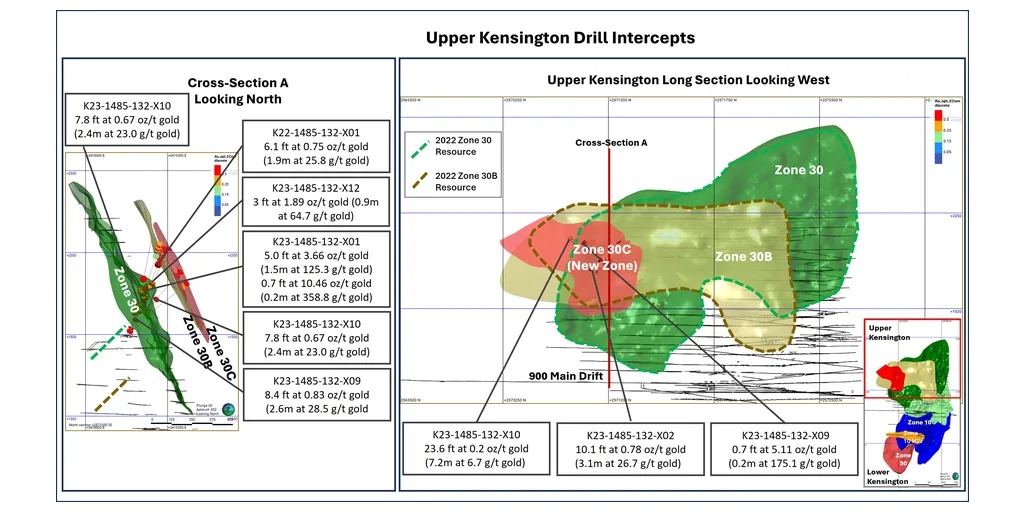Viewport: 1024px width, 512px height.
Task: Select the (3.1m at 26.7 g/t gold) text
Action: pyautogui.click(x=630, y=463)
